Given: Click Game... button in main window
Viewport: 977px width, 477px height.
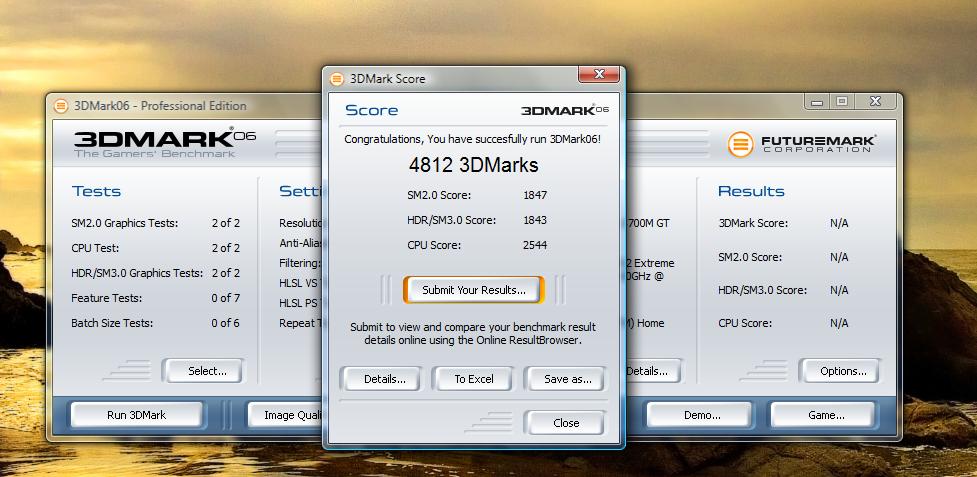Looking at the screenshot, I should point(823,415).
